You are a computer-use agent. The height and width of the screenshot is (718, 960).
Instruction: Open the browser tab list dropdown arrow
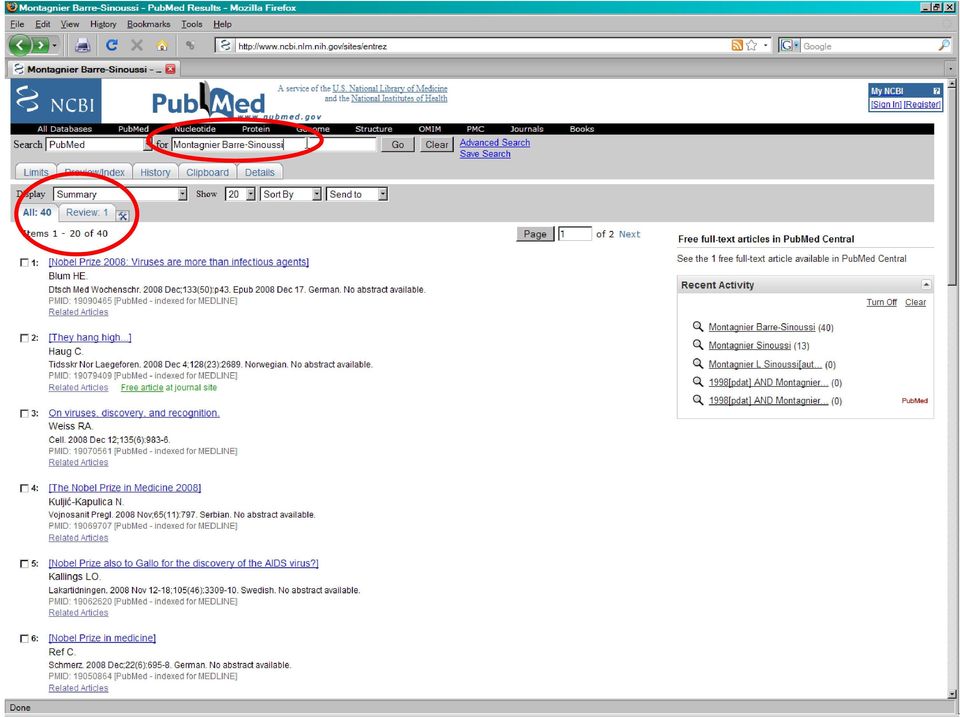950,69
